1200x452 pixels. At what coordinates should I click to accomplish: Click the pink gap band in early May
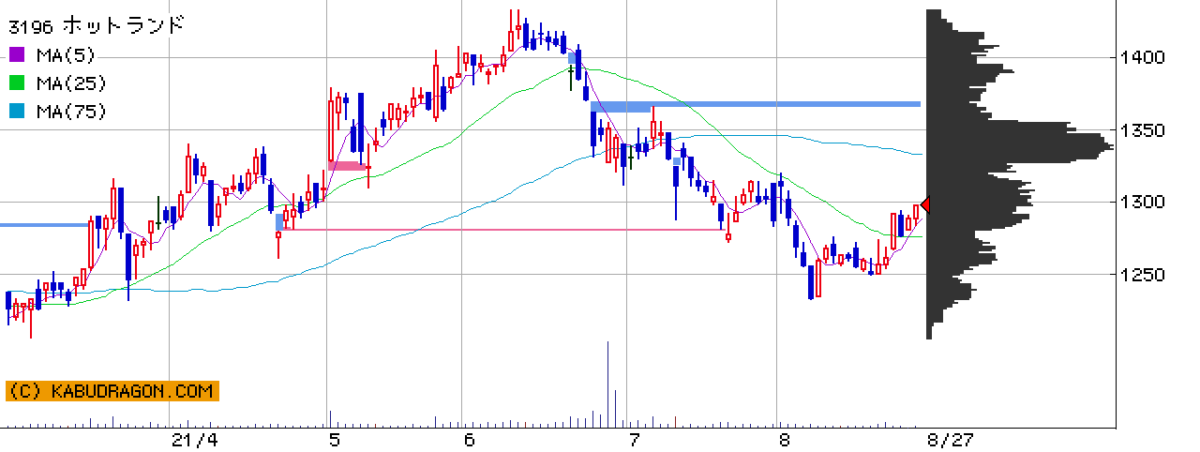(348, 166)
